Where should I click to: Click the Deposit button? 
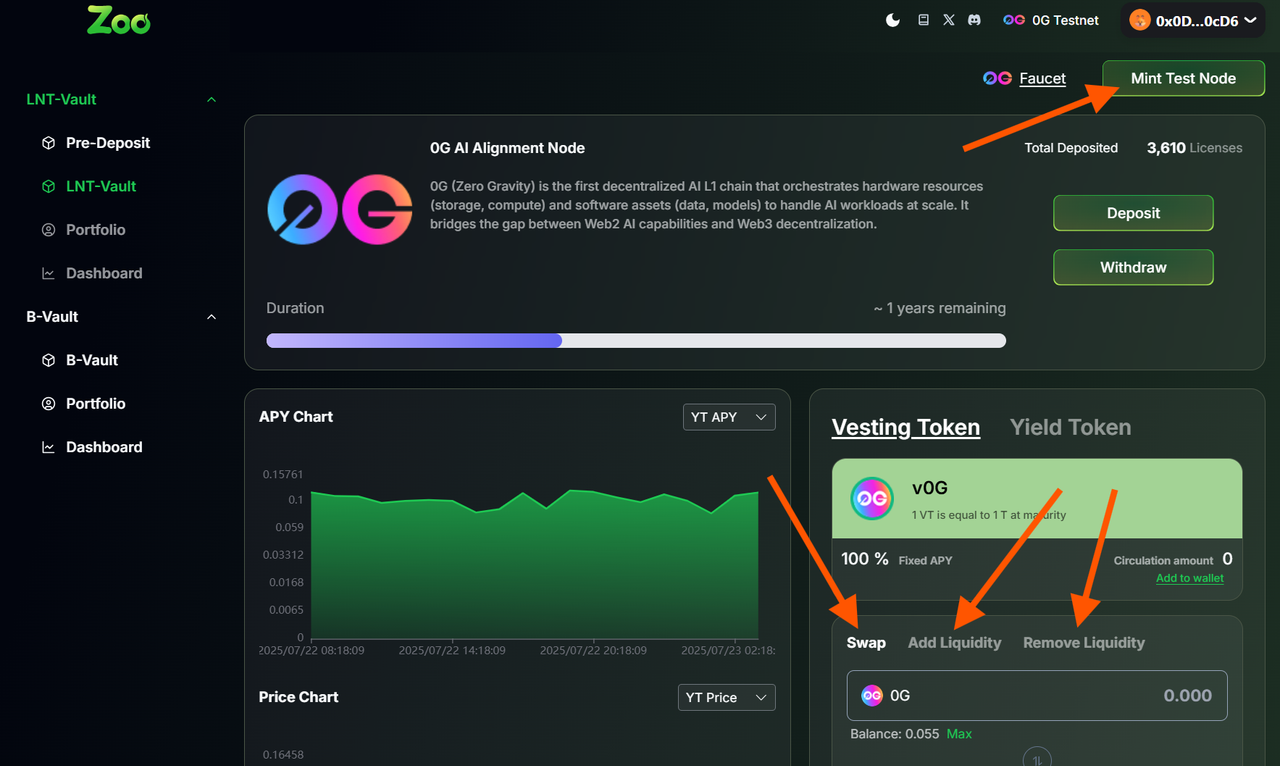pyautogui.click(x=1133, y=213)
